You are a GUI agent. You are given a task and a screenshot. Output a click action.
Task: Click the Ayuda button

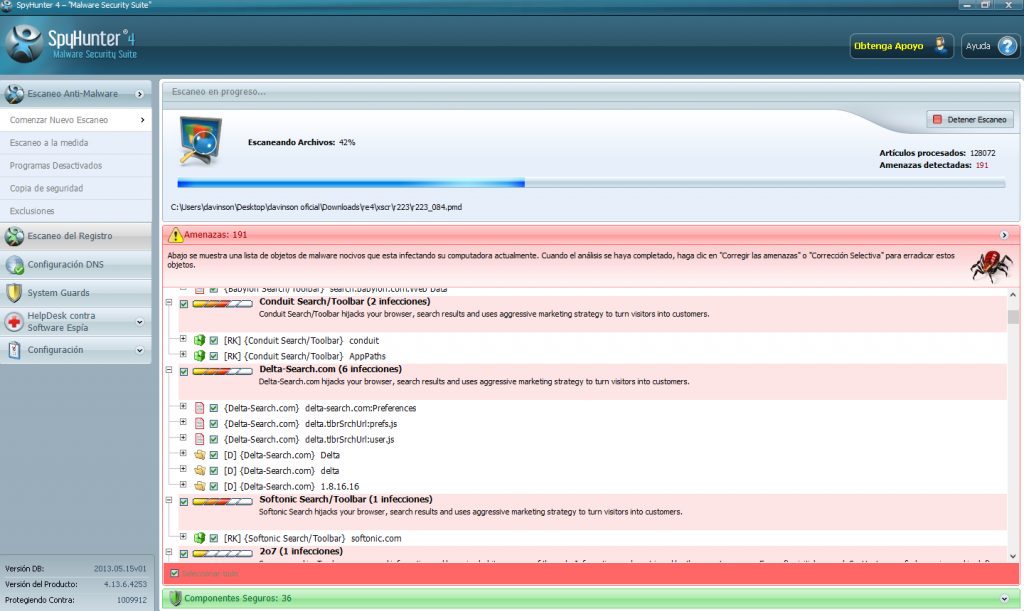(x=990, y=46)
